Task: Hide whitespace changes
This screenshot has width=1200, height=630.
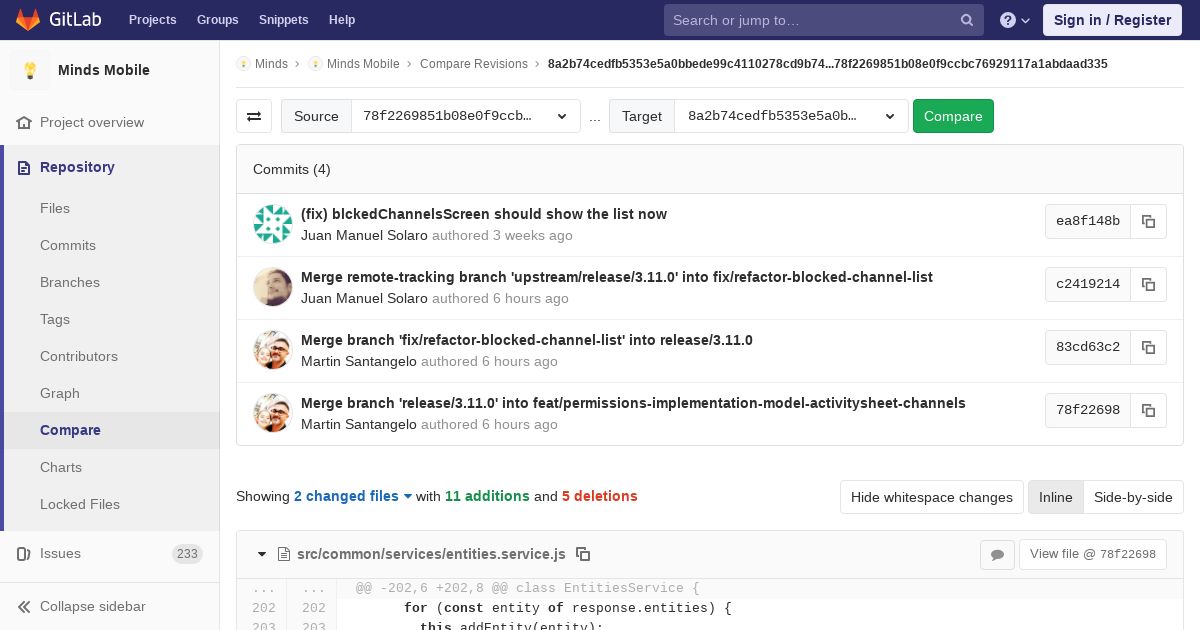Action: pyautogui.click(x=931, y=497)
